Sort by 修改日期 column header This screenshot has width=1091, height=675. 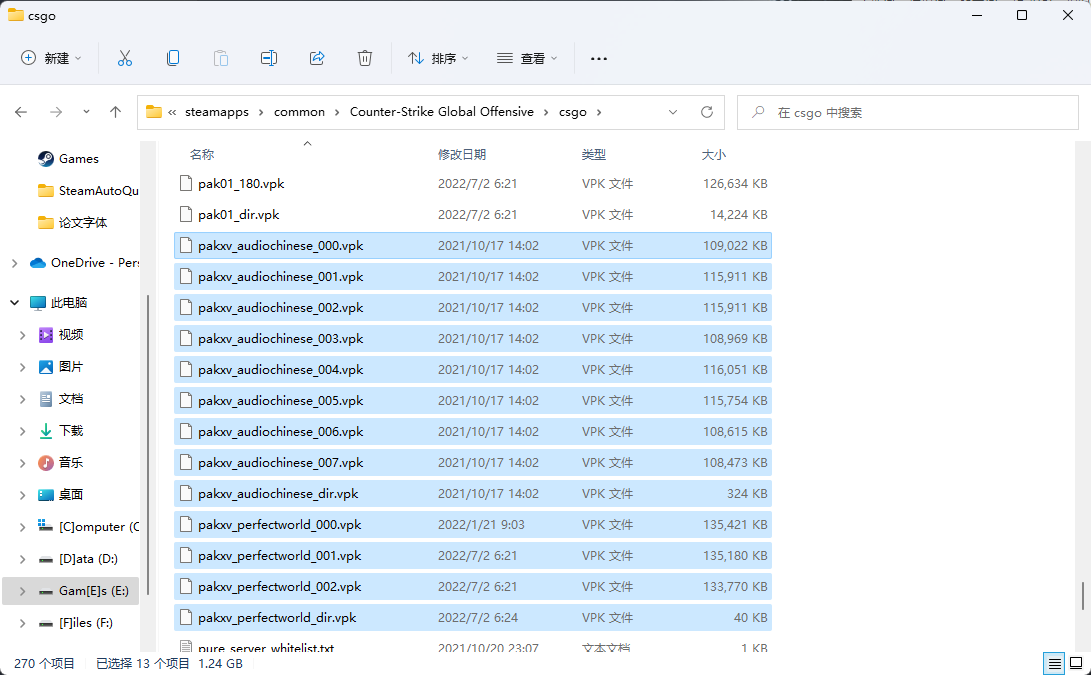pyautogui.click(x=462, y=155)
